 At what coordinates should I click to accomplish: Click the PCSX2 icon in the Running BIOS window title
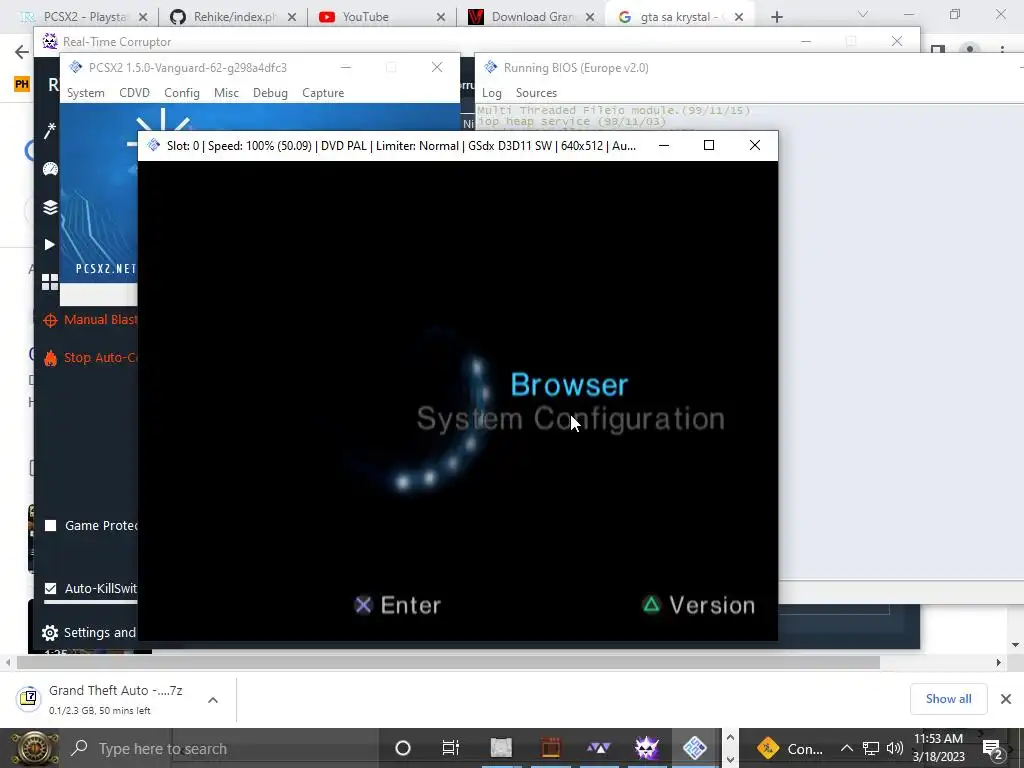click(490, 67)
